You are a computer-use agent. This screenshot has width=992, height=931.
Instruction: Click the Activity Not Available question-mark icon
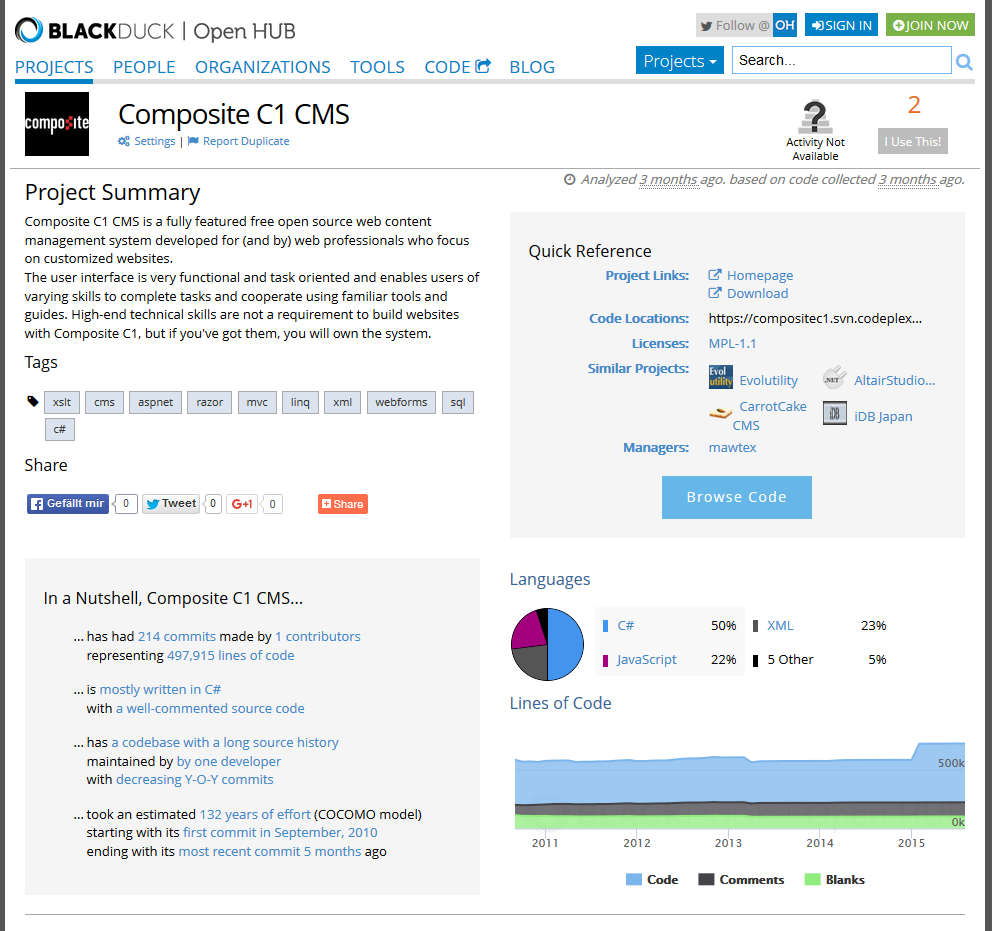click(x=815, y=116)
